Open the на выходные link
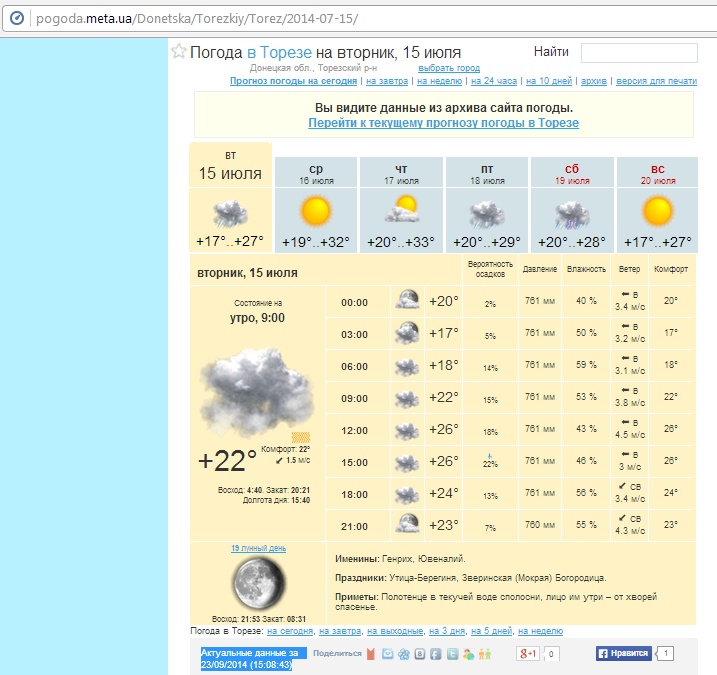The width and height of the screenshot is (717, 675). click(395, 631)
